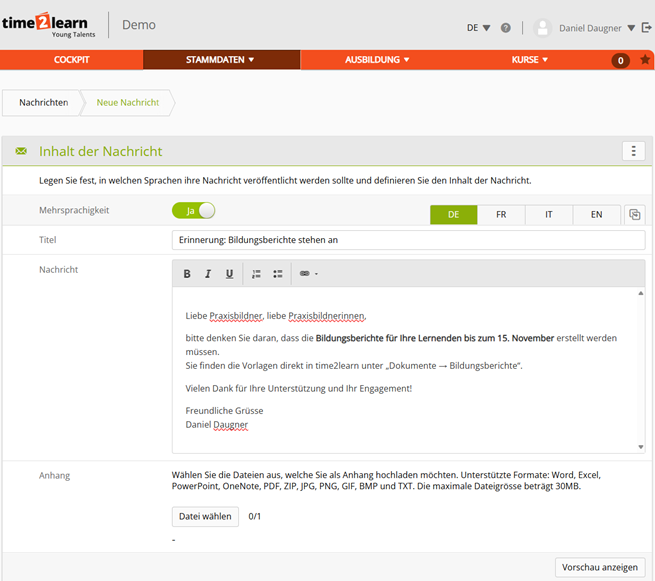Screen dimensions: 655x581
Task: Insert a numbered list in message
Action: pos(256,274)
